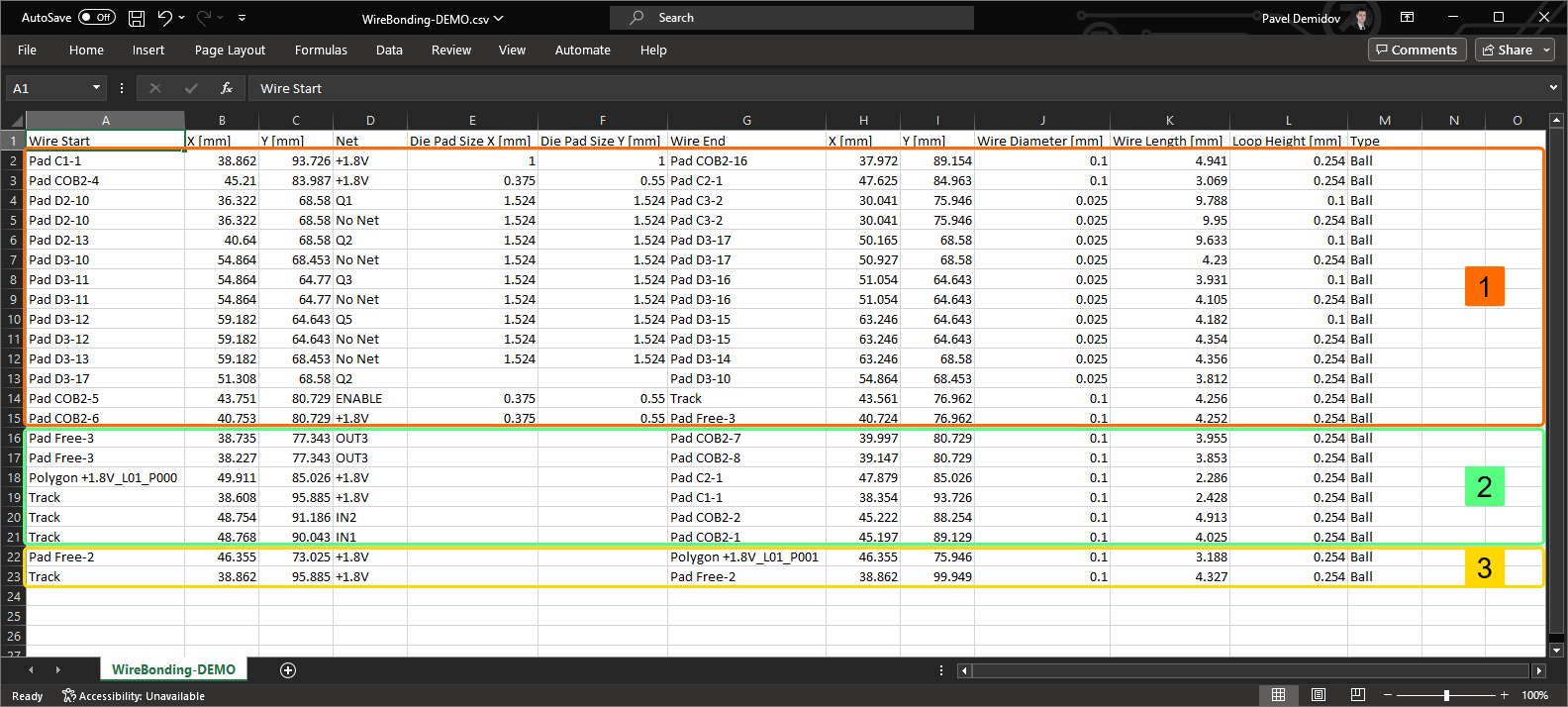Click the Search box in title bar
Viewport: 1568px width, 707px height.
(x=792, y=18)
